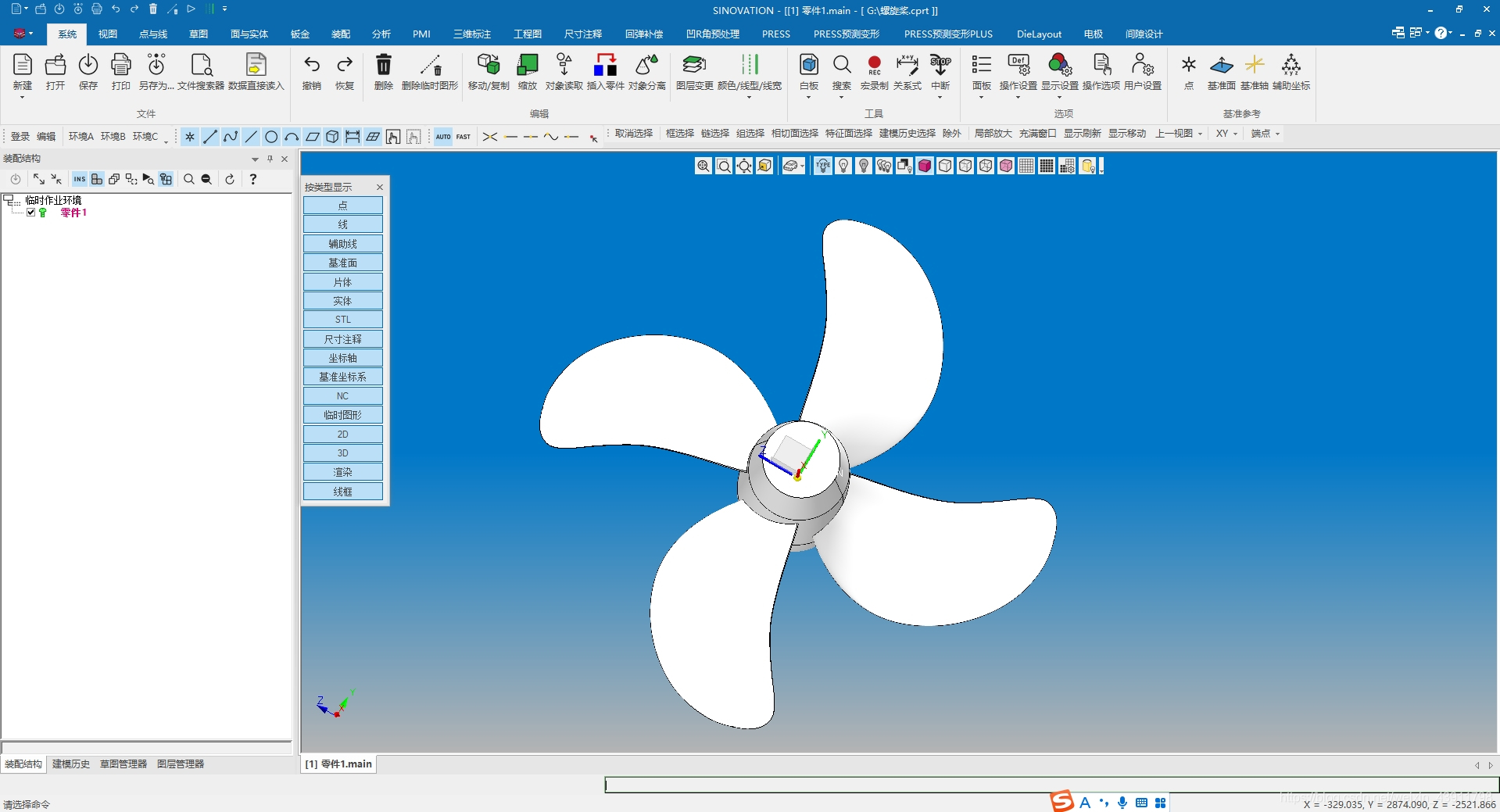The image size is (1500, 812).
Task: Open 显示设置 display settings icon
Action: pos(1059,65)
